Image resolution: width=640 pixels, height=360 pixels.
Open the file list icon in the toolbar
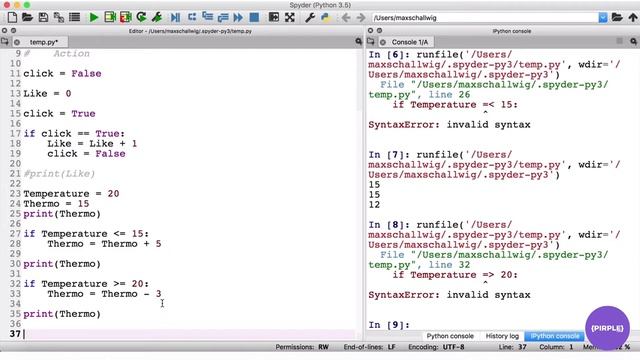74,17
